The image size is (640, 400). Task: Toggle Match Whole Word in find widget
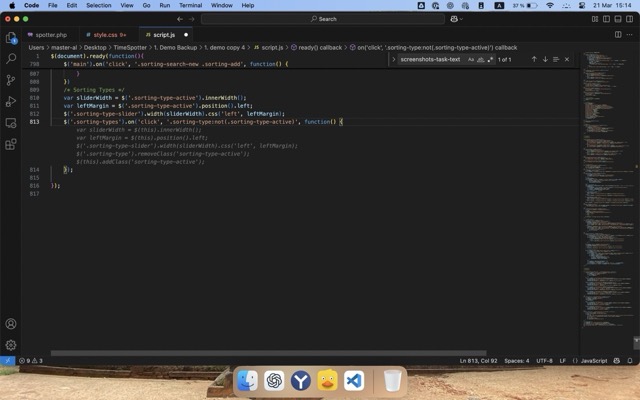[480, 59]
